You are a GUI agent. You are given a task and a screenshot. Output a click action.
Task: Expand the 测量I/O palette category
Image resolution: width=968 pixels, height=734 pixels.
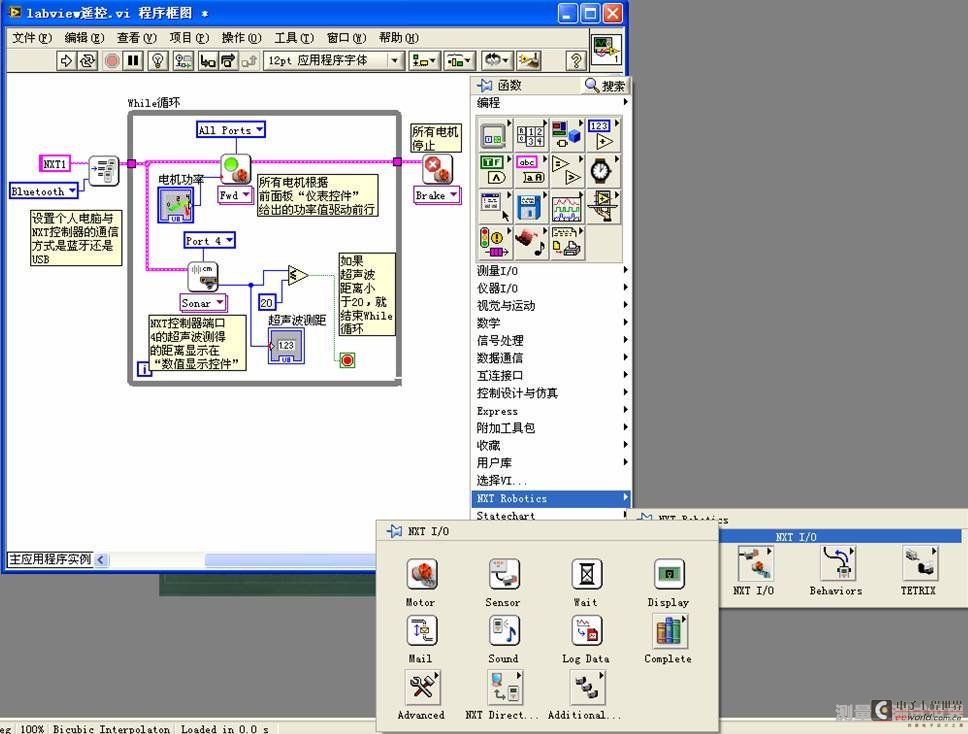point(551,270)
